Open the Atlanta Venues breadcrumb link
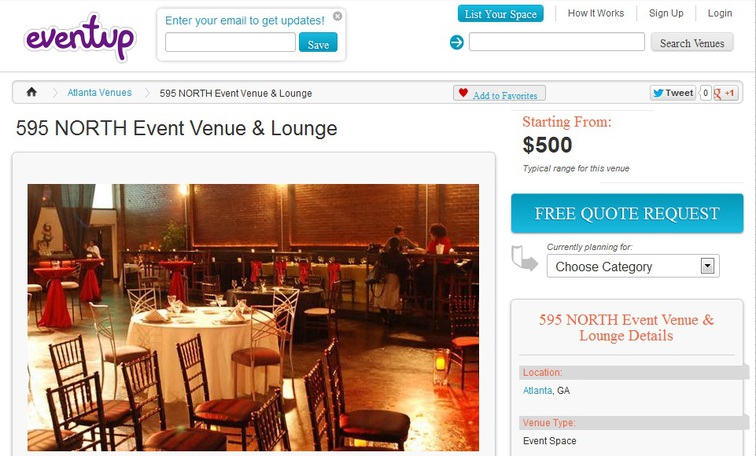The width and height of the screenshot is (756, 456). pos(99,93)
